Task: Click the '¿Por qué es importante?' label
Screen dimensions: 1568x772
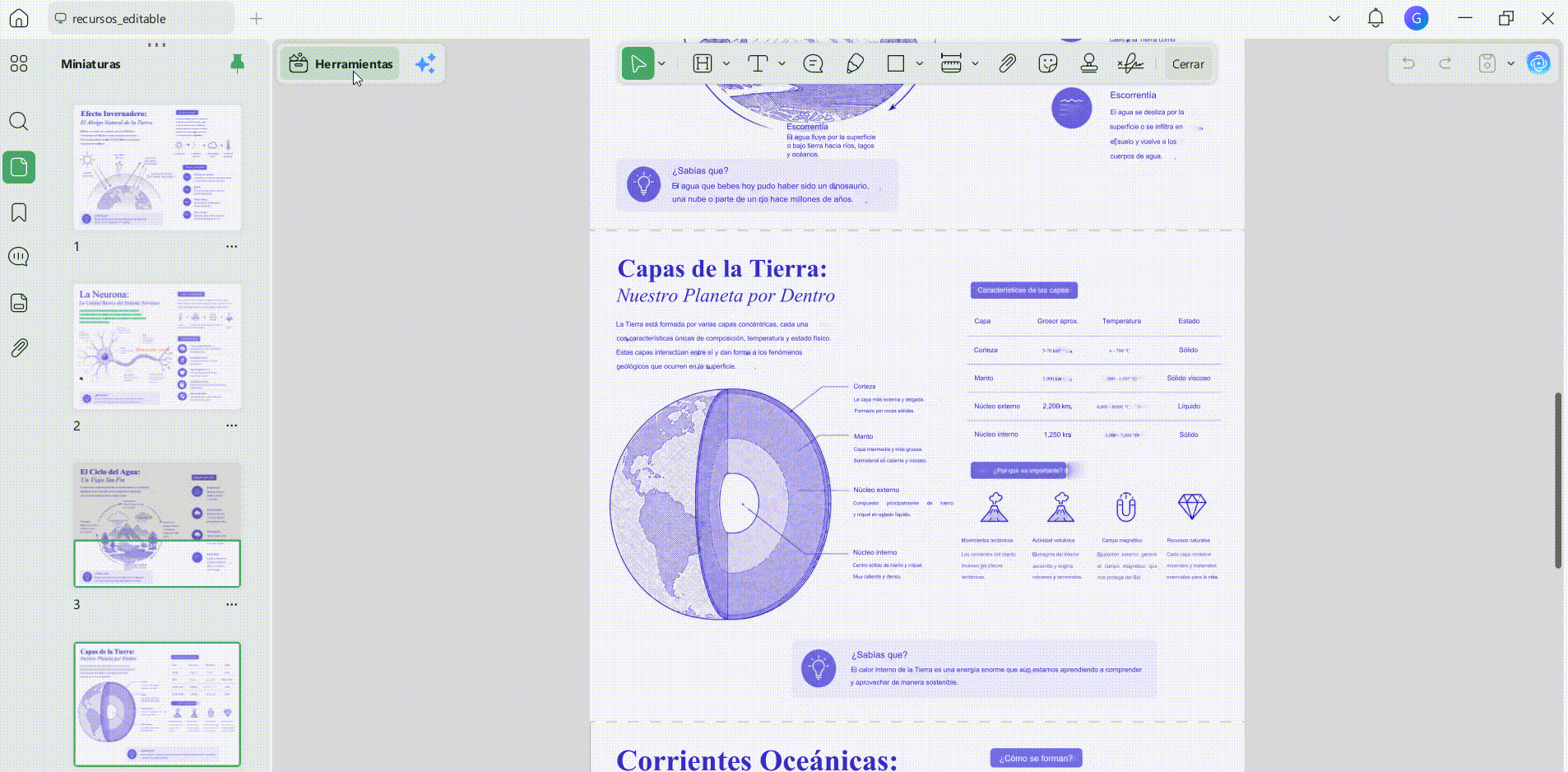Action: coord(1020,470)
